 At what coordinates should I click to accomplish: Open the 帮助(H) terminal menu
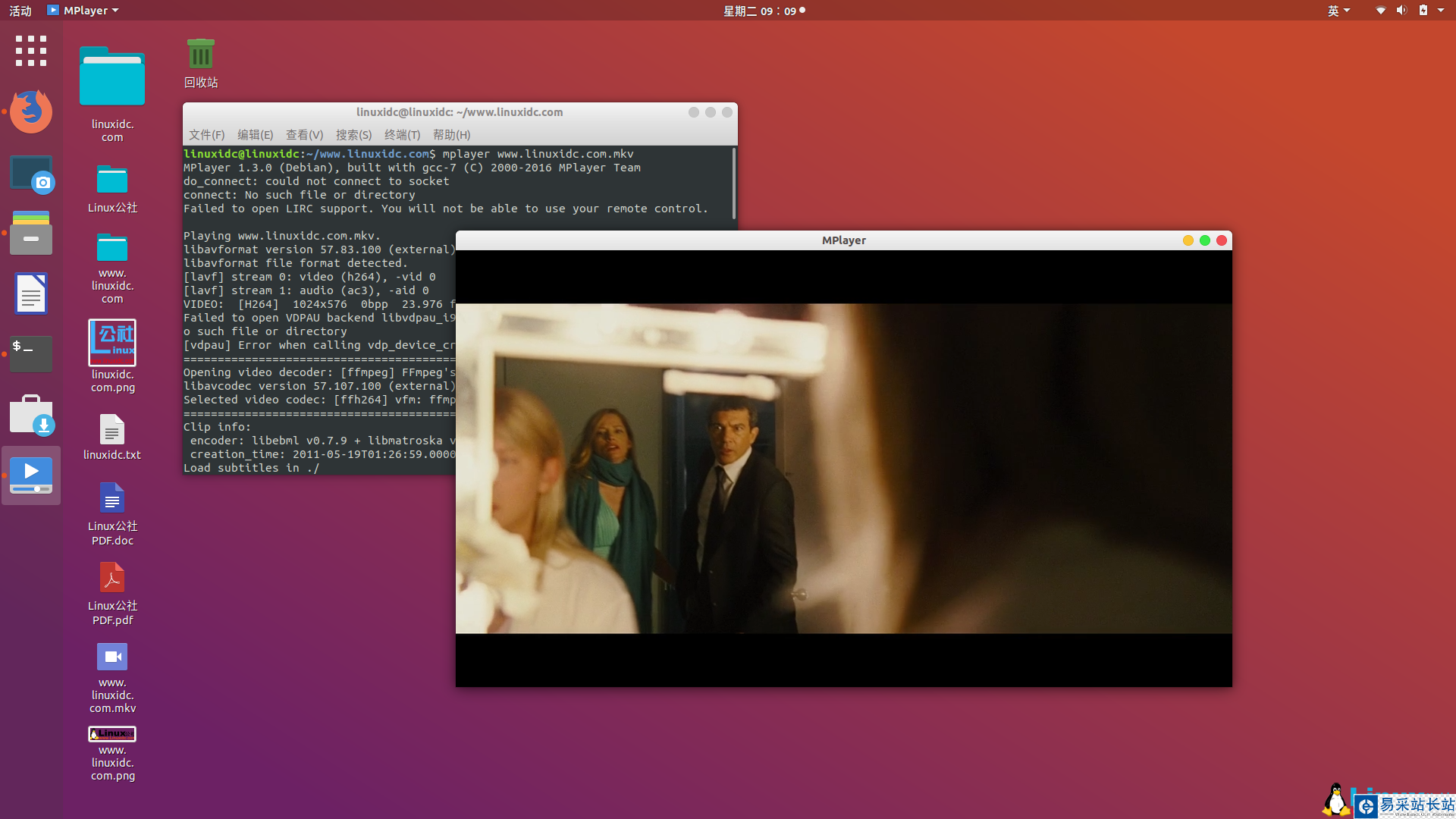(451, 135)
